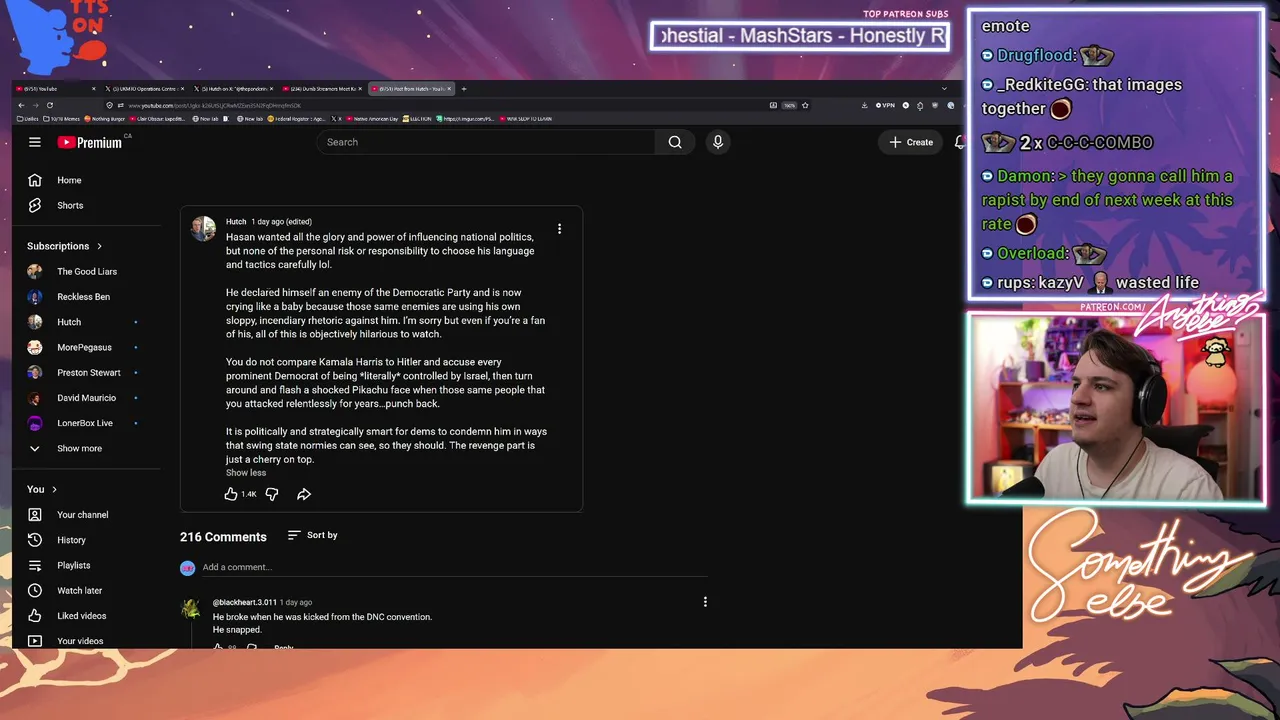
Task: Click the @blackheart.3.011 username
Action: [x=244, y=602]
